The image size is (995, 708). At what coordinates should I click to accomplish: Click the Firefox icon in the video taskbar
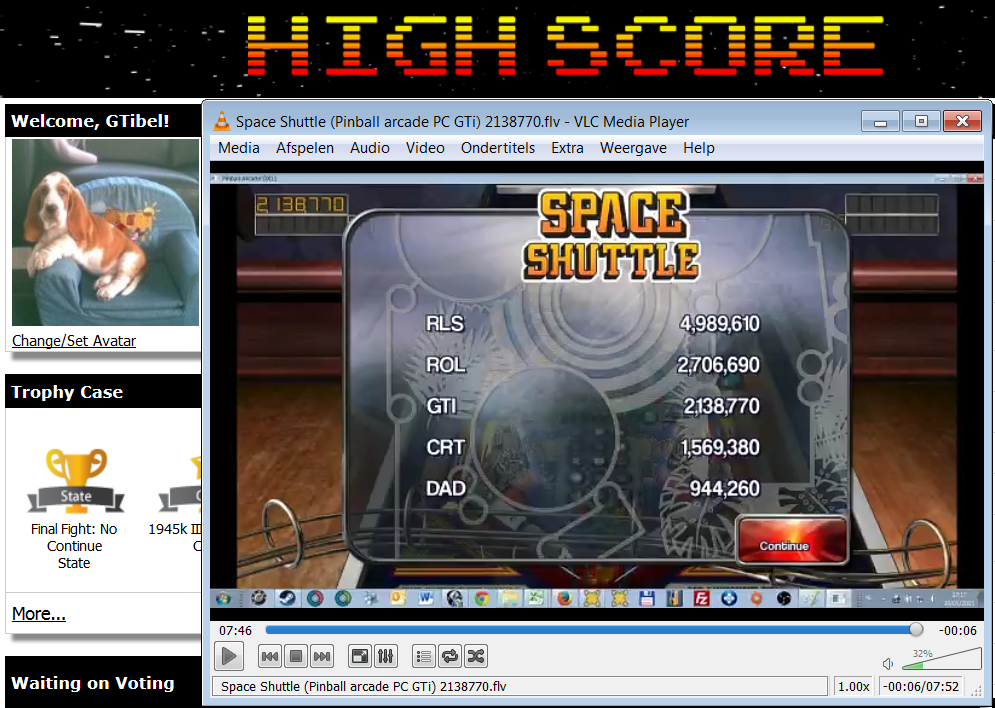click(564, 598)
